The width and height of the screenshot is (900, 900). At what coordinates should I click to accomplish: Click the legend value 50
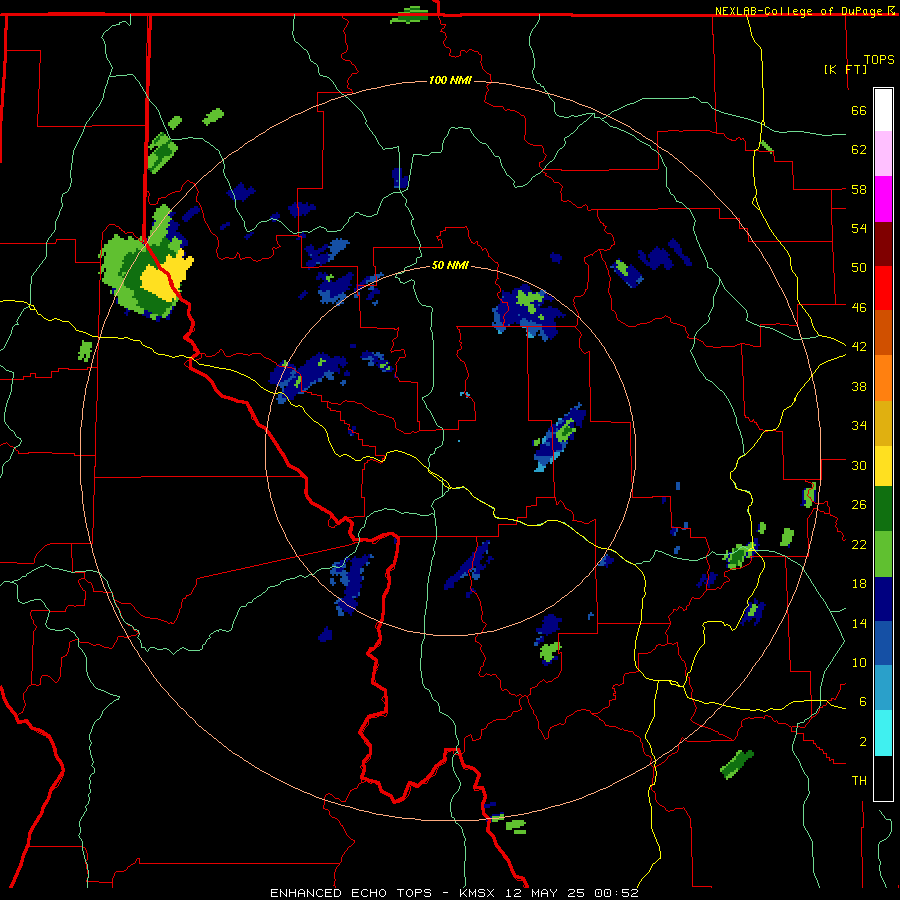[859, 268]
